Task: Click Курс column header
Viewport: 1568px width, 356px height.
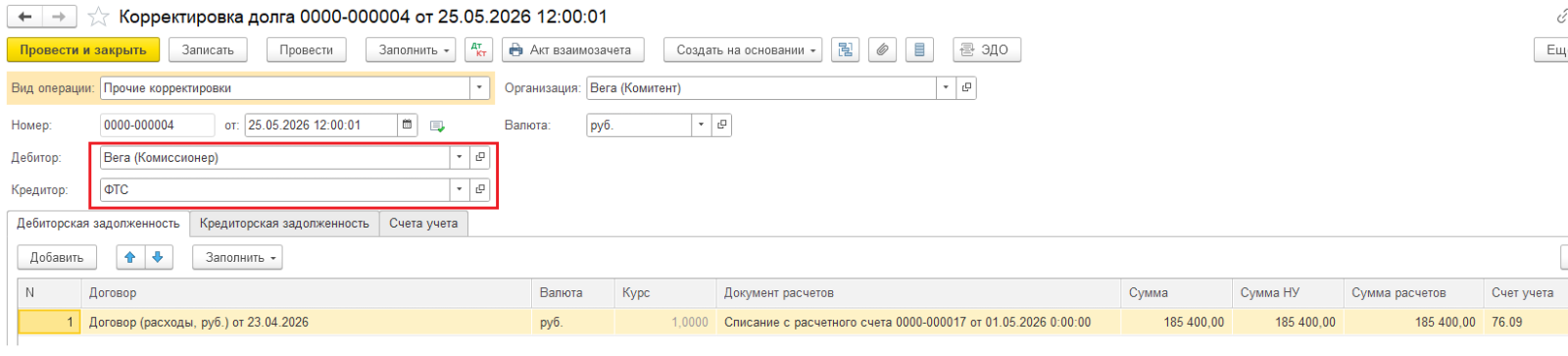Action: [665, 293]
